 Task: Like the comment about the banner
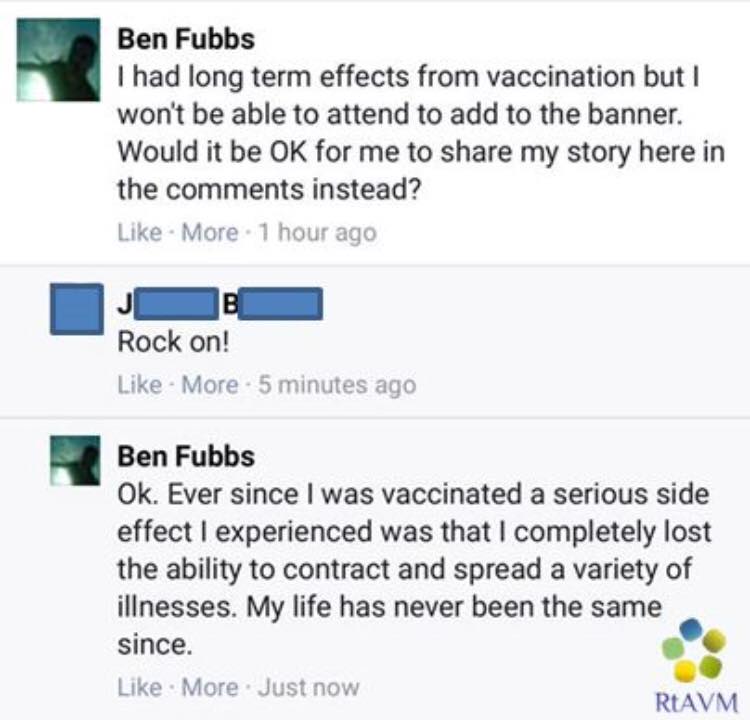(x=140, y=233)
